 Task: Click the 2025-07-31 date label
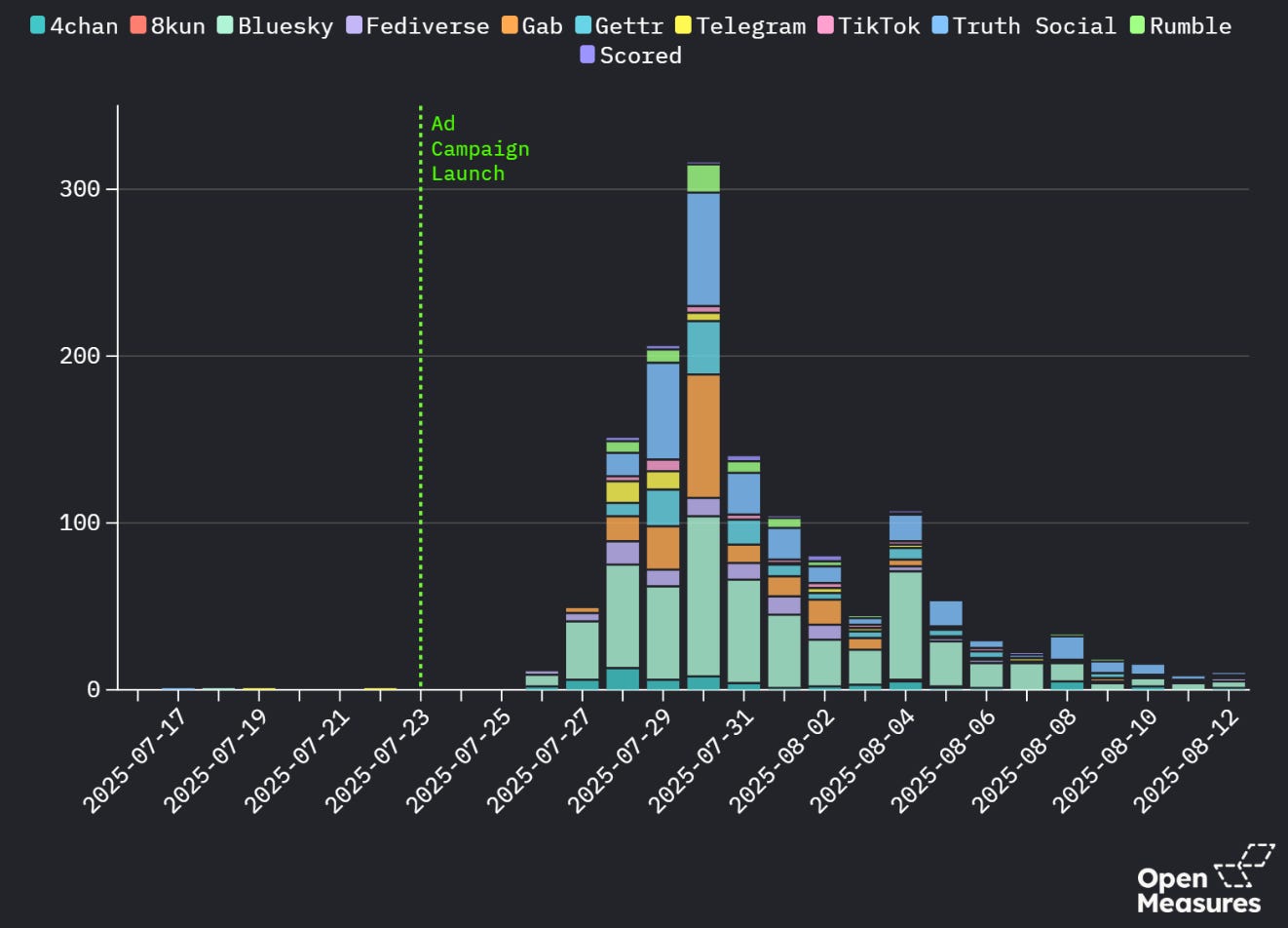click(x=700, y=760)
